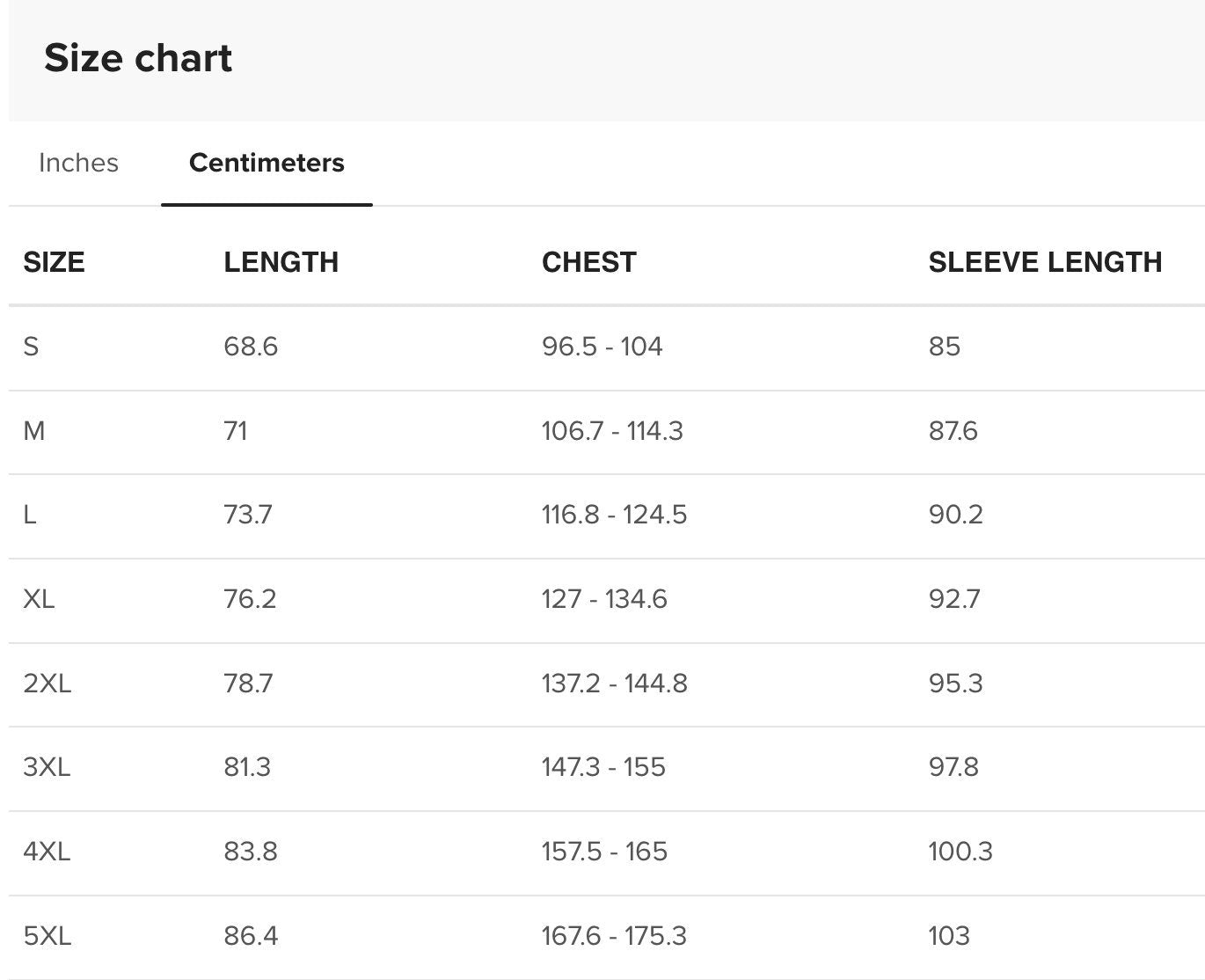This screenshot has height=980, width=1205.
Task: Click the 86.4 length value
Action: tap(251, 936)
